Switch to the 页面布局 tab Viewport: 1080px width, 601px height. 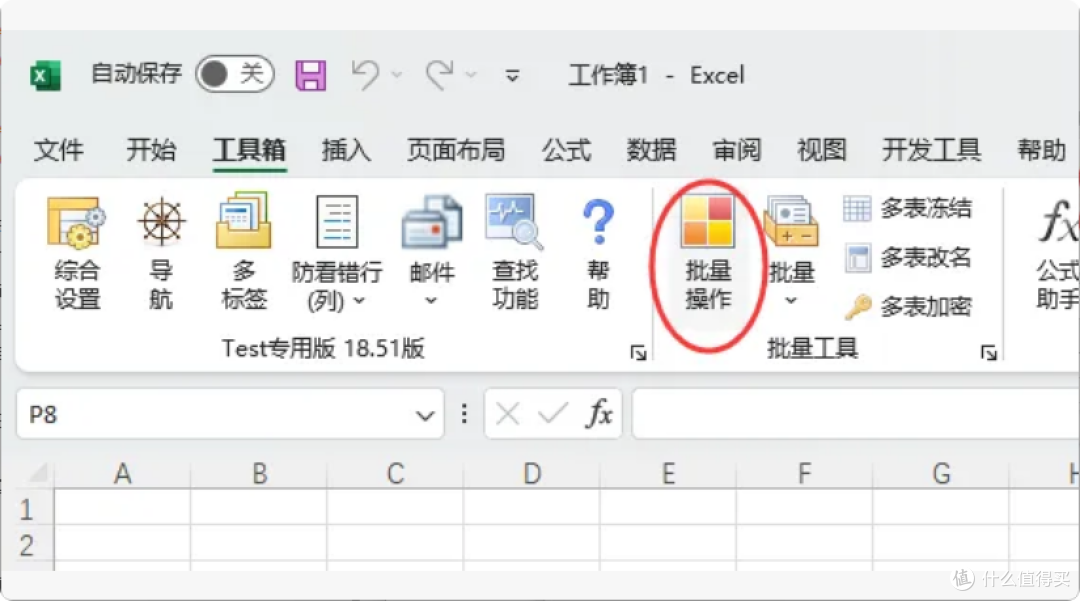[x=456, y=149]
